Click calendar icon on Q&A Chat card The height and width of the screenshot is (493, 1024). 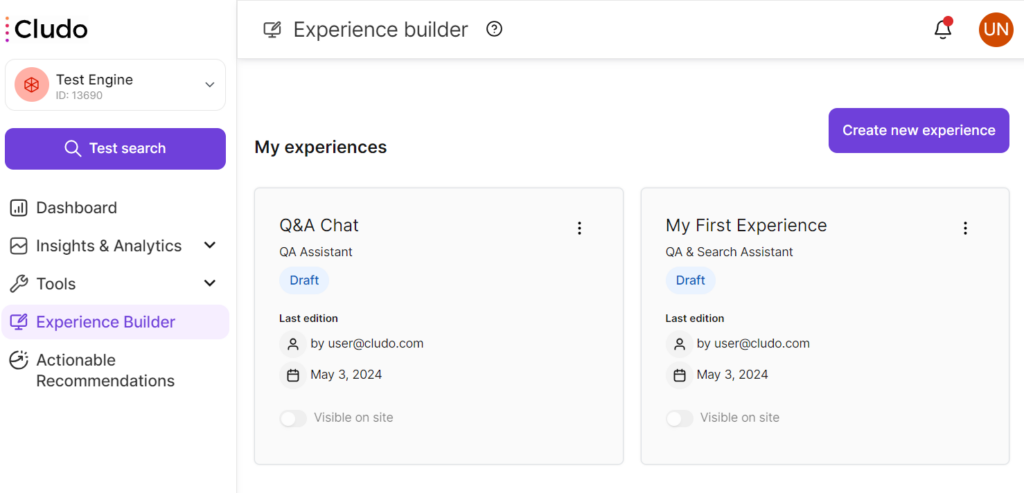(293, 375)
